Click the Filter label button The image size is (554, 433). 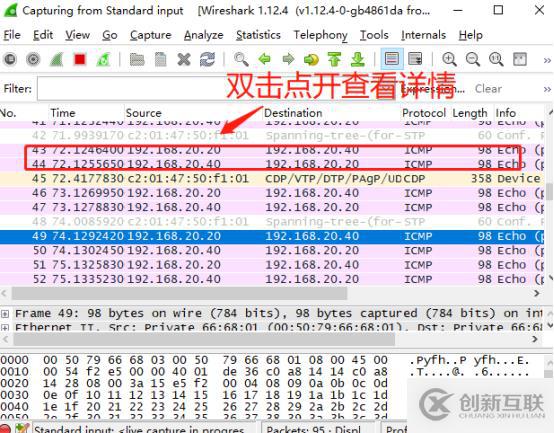18,88
